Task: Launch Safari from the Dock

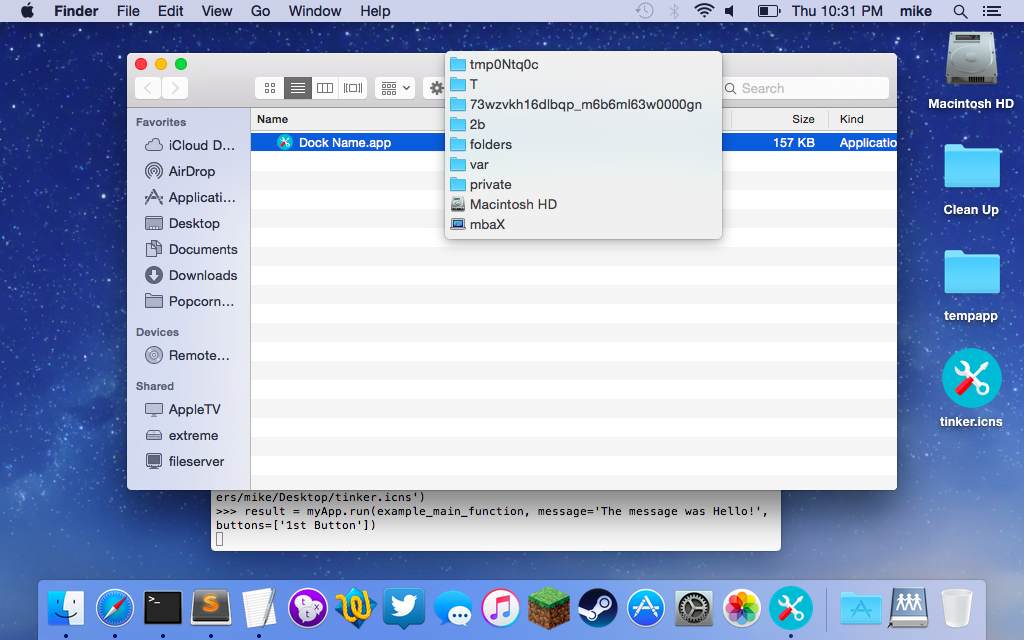Action: [x=114, y=608]
